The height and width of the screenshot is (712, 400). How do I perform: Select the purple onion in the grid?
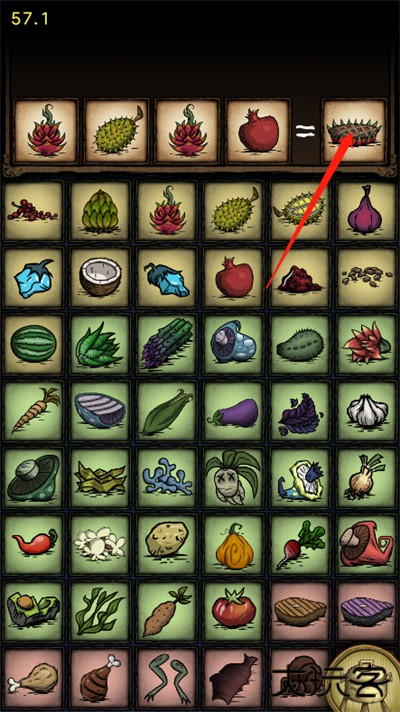coord(367,211)
